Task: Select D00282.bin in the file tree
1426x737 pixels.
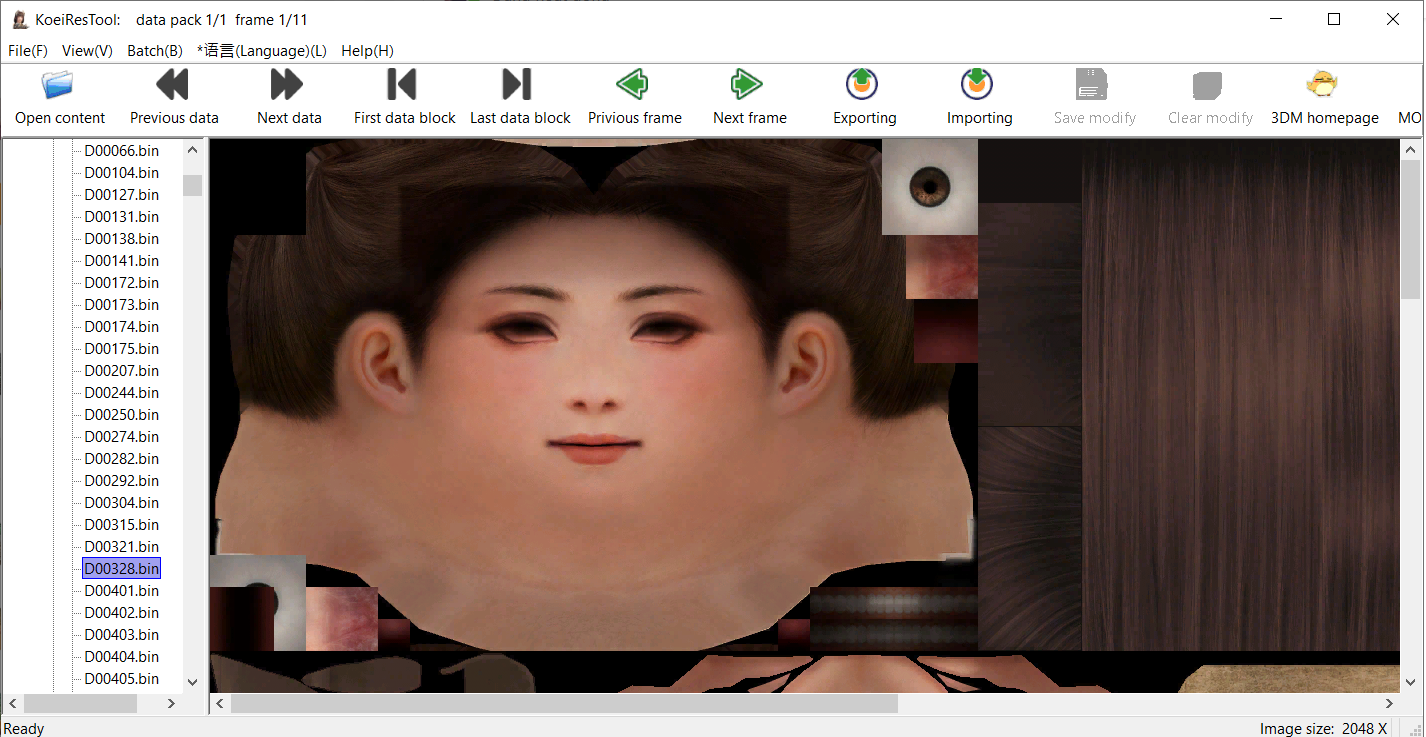Action: click(121, 459)
